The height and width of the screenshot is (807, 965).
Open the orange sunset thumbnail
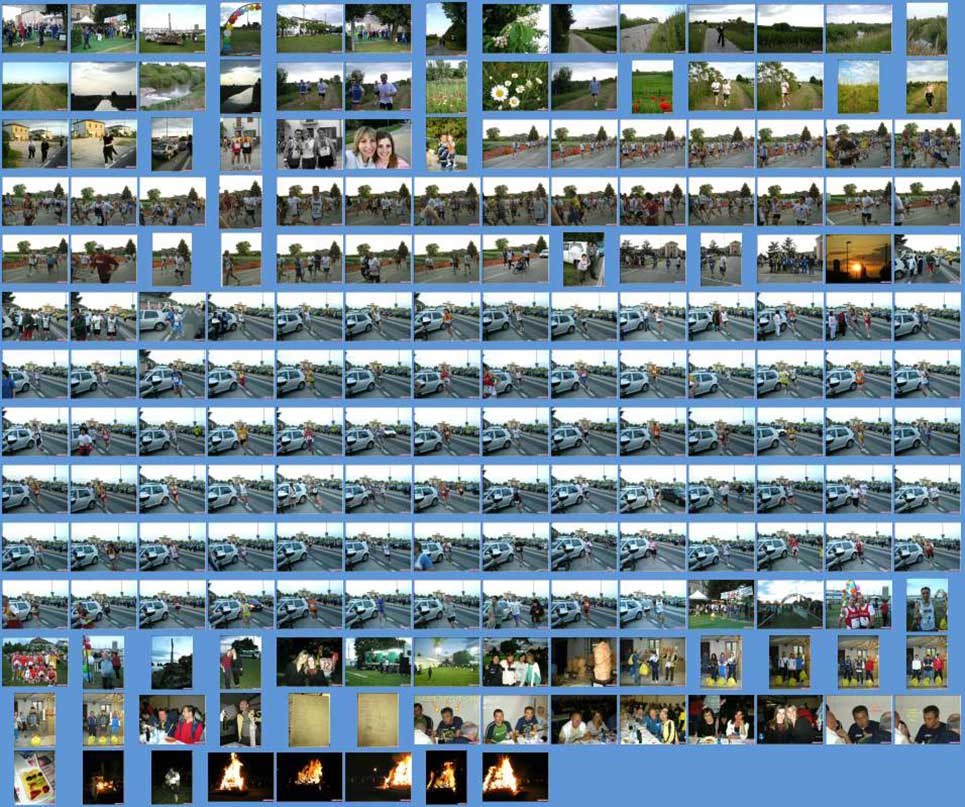[858, 259]
